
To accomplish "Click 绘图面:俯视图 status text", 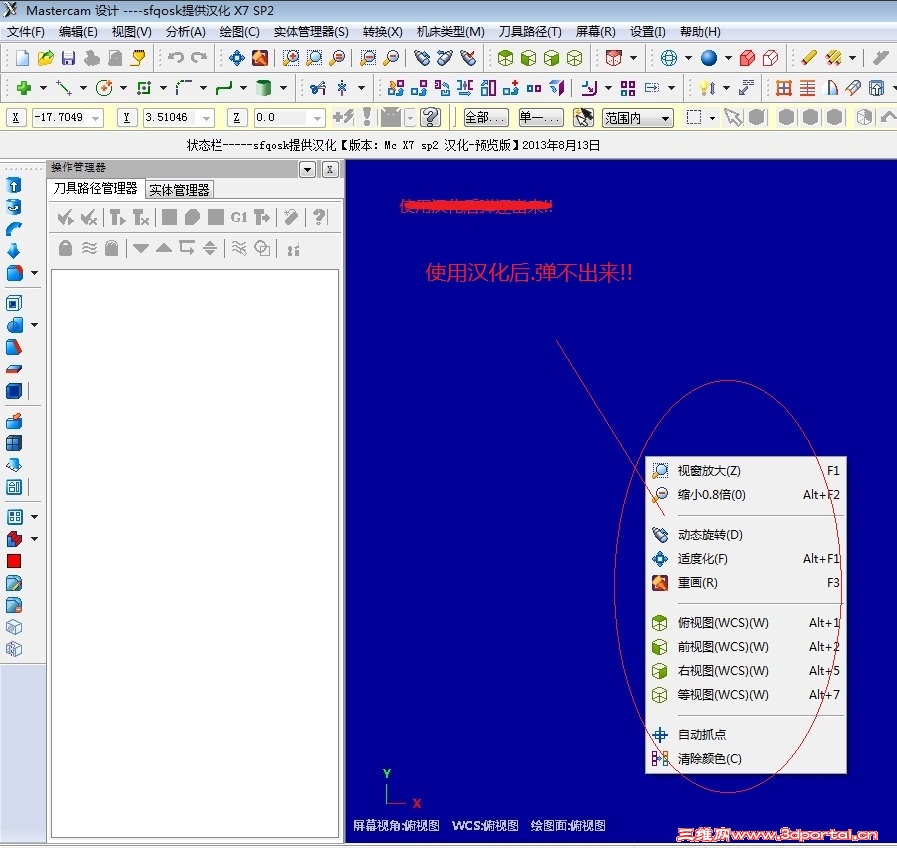I will click(x=568, y=826).
